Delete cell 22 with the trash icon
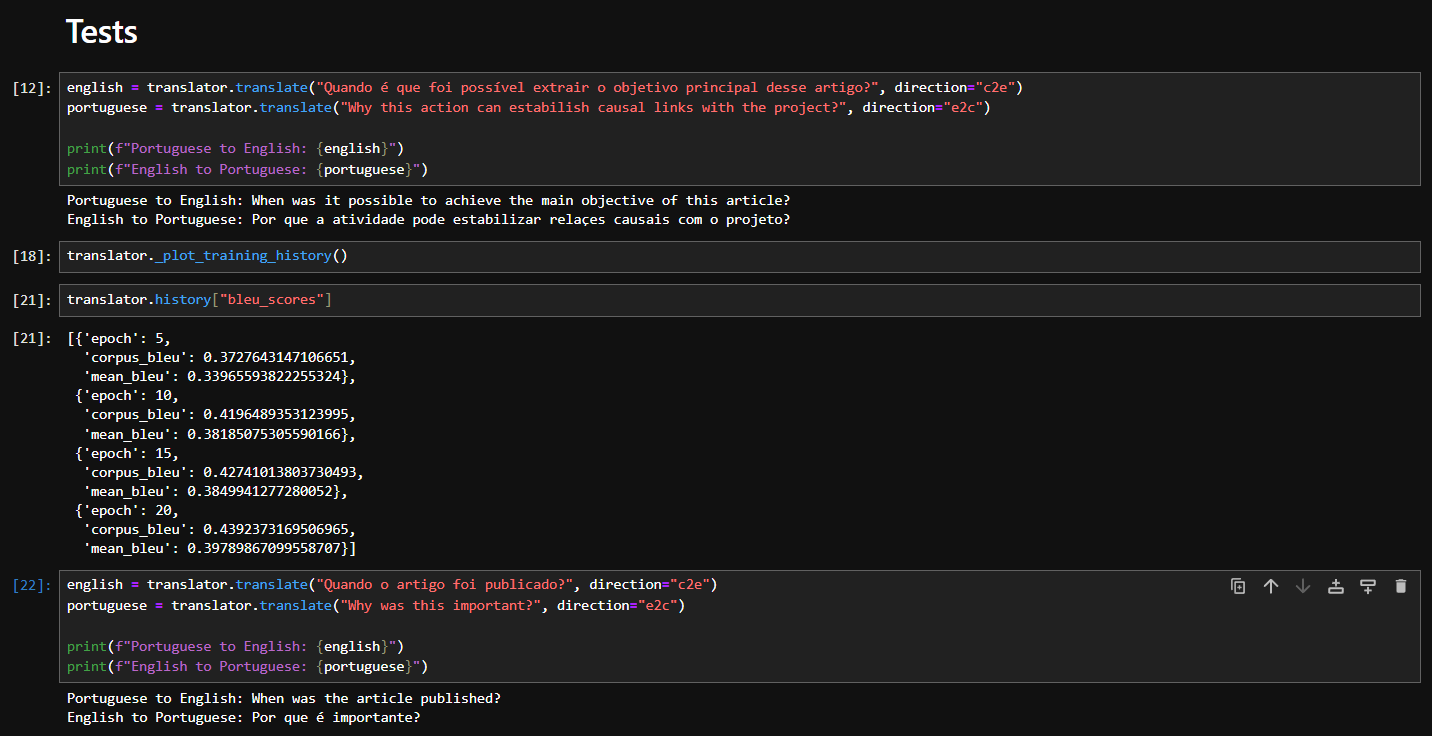The height and width of the screenshot is (736, 1432). [x=1401, y=586]
